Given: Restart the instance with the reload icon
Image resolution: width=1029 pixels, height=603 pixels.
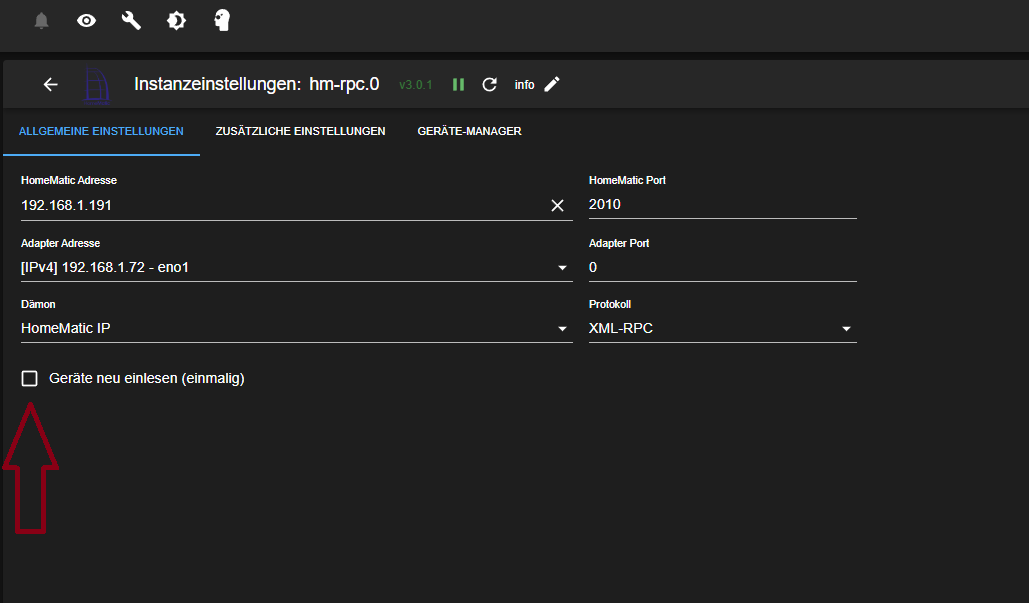Looking at the screenshot, I should [x=489, y=85].
